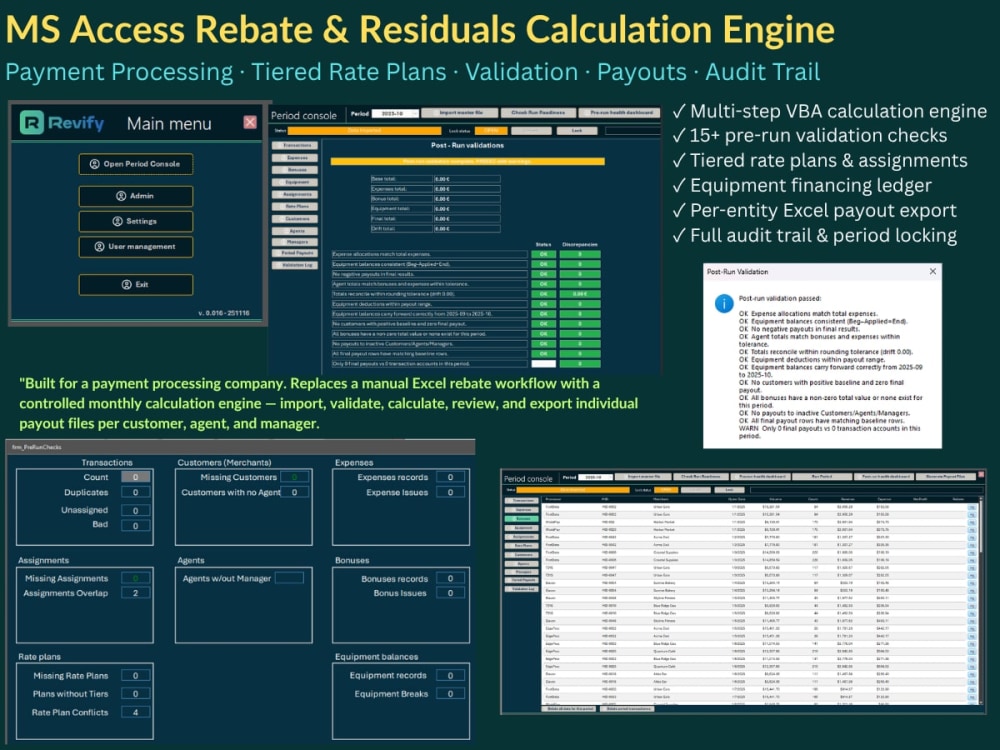1000x750 pixels.
Task: Click the Equipment records value field
Action: point(450,675)
